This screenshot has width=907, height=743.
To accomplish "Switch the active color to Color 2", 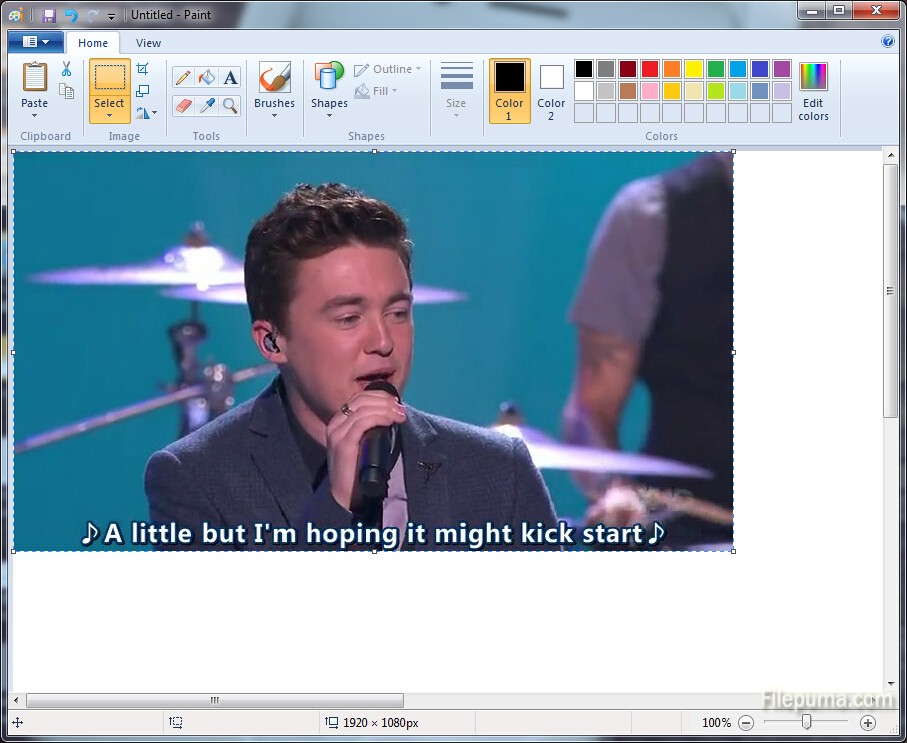I will [x=551, y=90].
